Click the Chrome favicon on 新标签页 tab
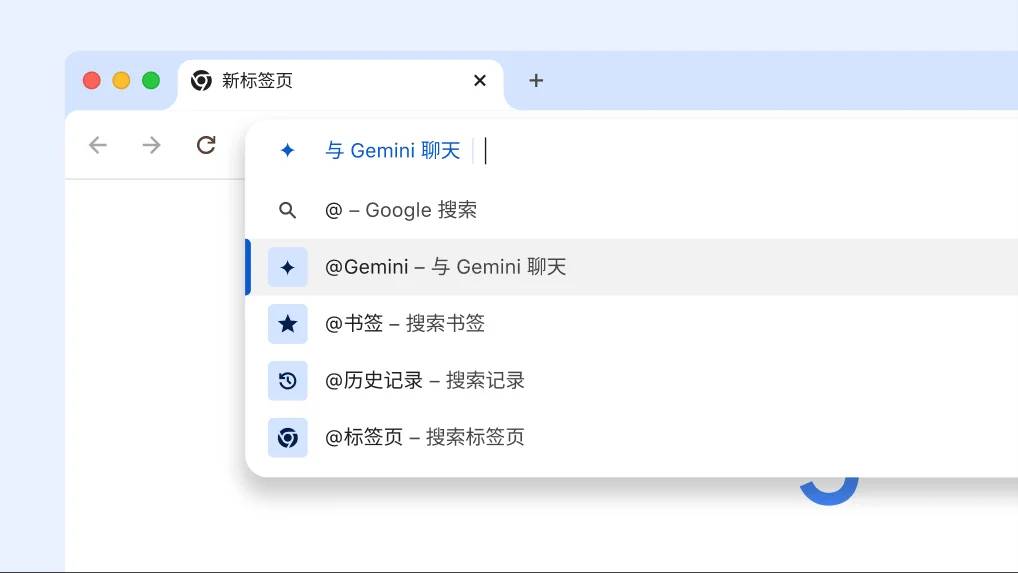The width and height of the screenshot is (1018, 573). 201,81
